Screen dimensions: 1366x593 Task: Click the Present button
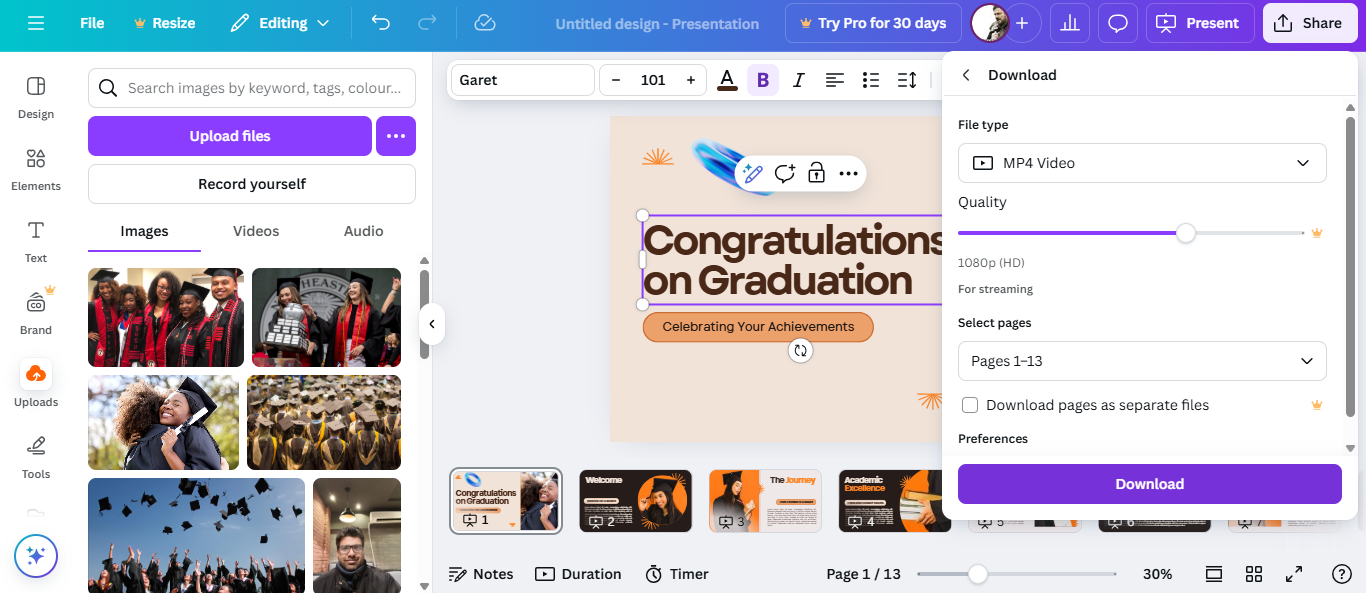(x=1198, y=23)
